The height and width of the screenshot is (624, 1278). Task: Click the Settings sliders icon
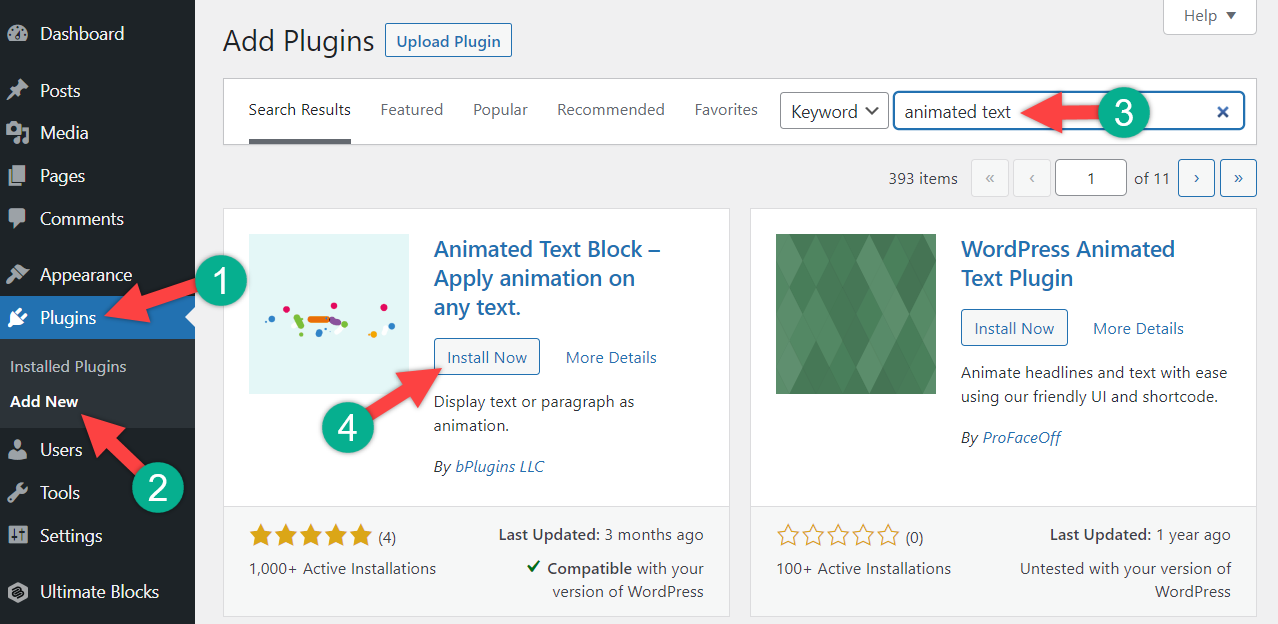click(x=17, y=536)
